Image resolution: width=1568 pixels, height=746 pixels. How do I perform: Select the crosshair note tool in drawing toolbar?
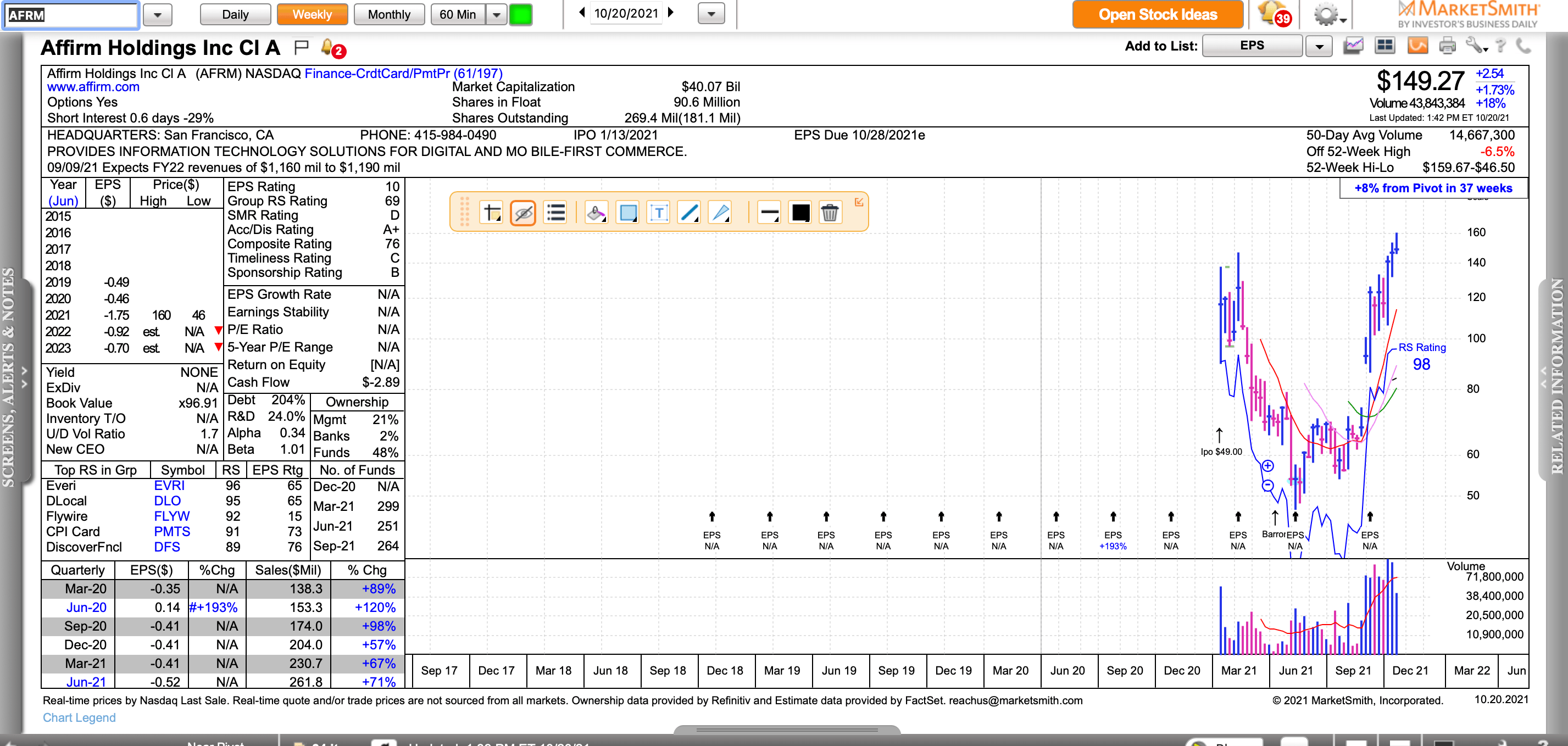(491, 213)
